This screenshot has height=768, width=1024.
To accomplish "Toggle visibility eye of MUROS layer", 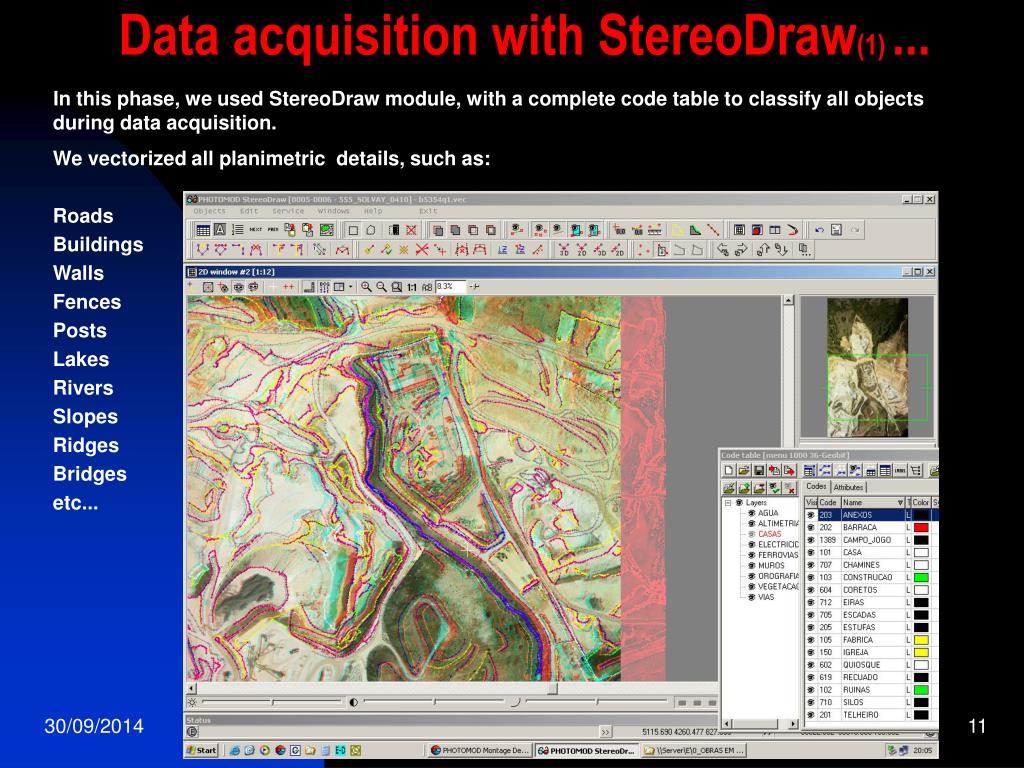I will pyautogui.click(x=752, y=566).
